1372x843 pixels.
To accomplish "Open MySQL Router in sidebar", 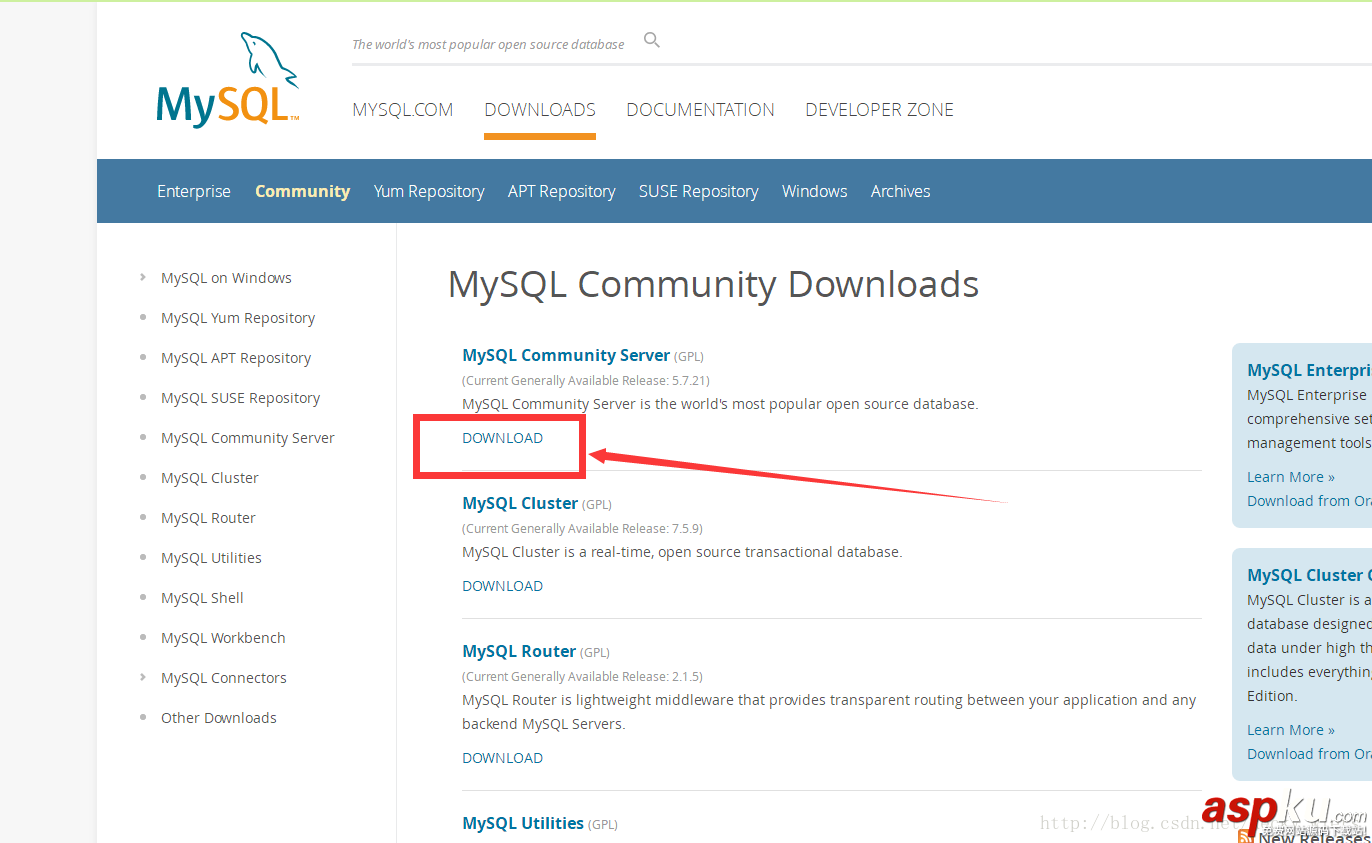I will click(208, 518).
